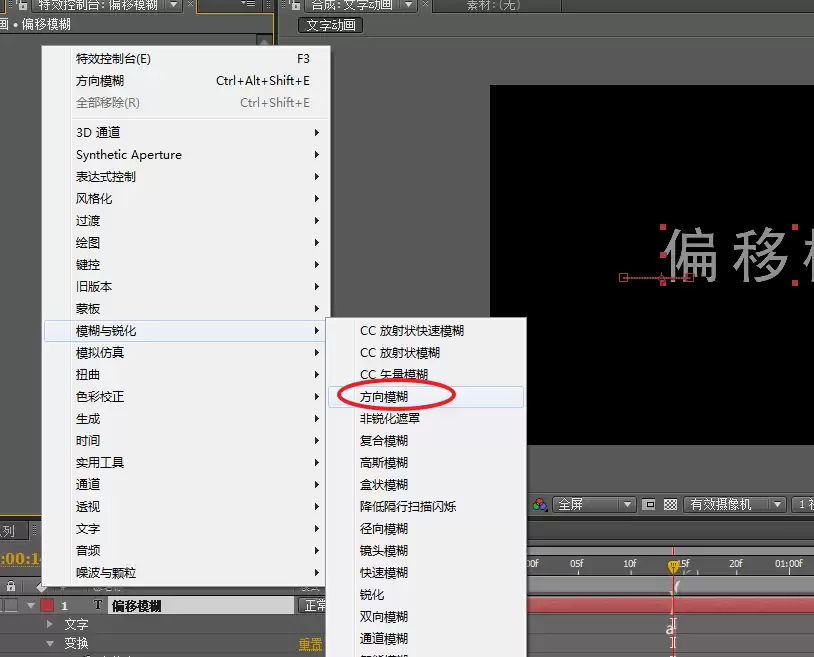814x657 pixels.
Task: Click the yellow current-time indicator on the timeline
Action: [x=673, y=566]
